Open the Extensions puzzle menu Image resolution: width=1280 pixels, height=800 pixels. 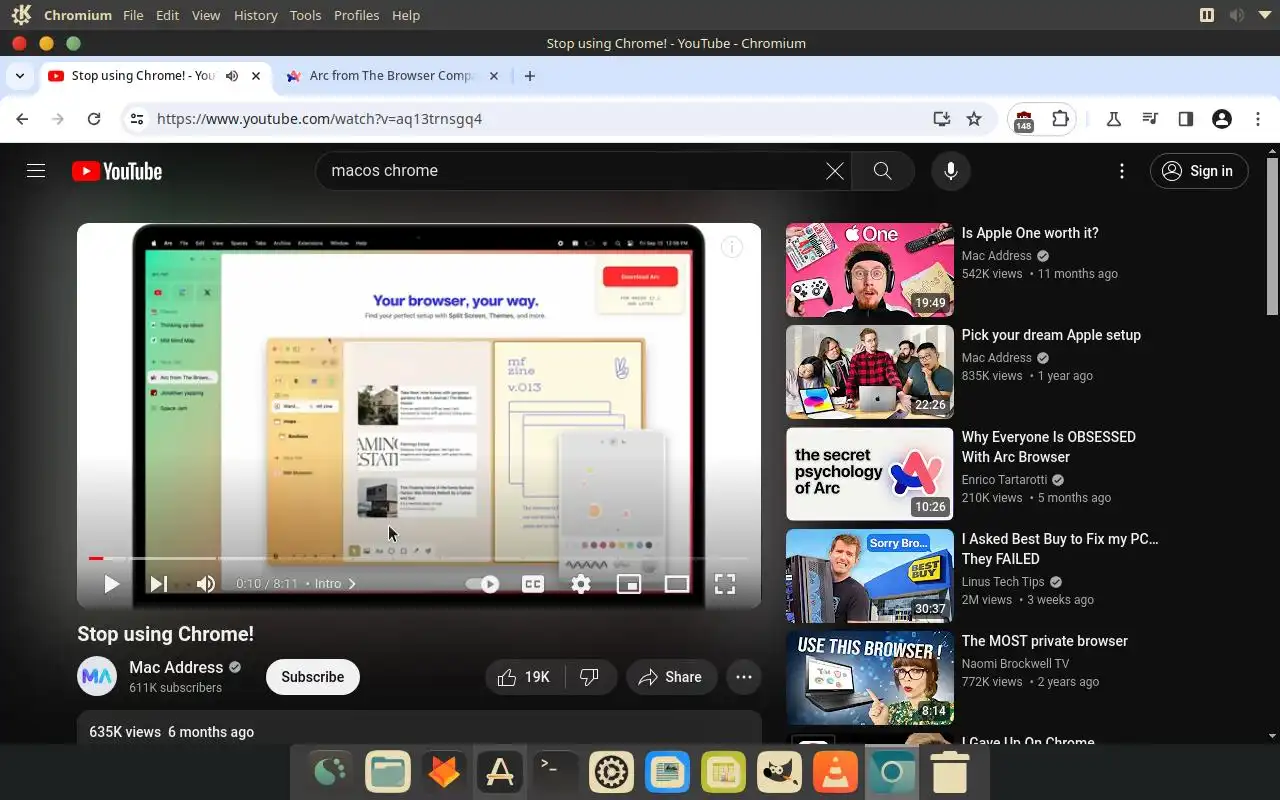coord(1060,119)
